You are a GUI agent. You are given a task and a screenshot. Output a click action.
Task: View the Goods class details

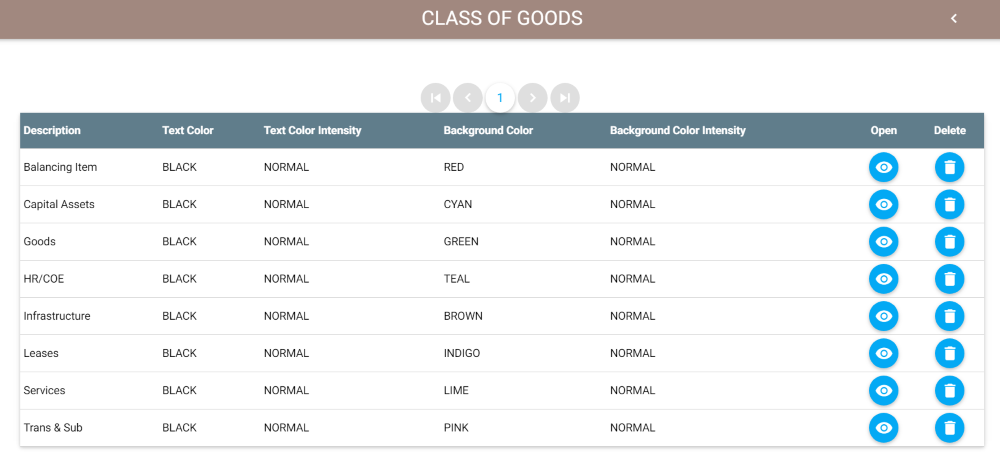pos(883,241)
